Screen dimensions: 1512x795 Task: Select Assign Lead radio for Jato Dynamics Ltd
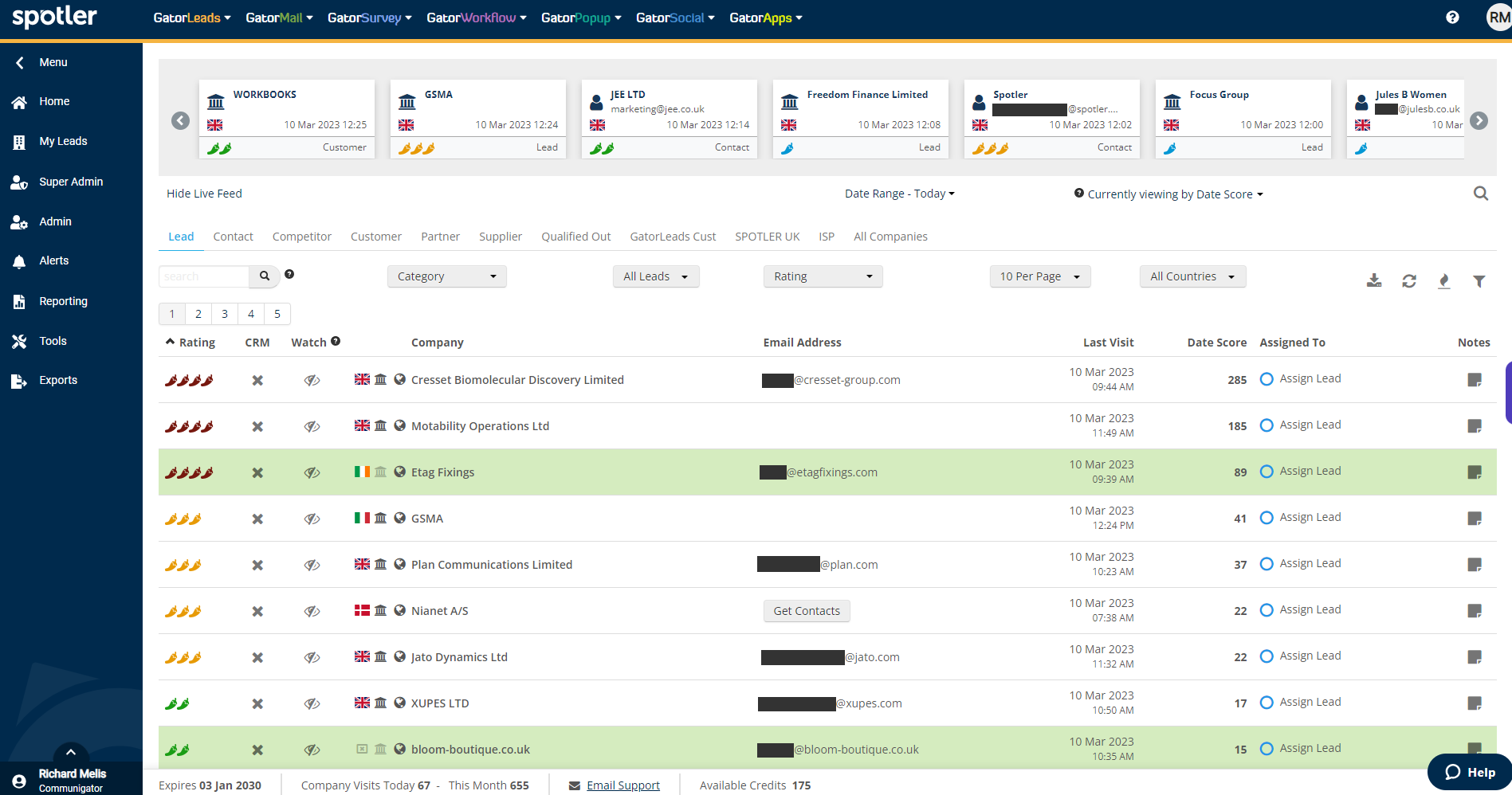point(1267,656)
